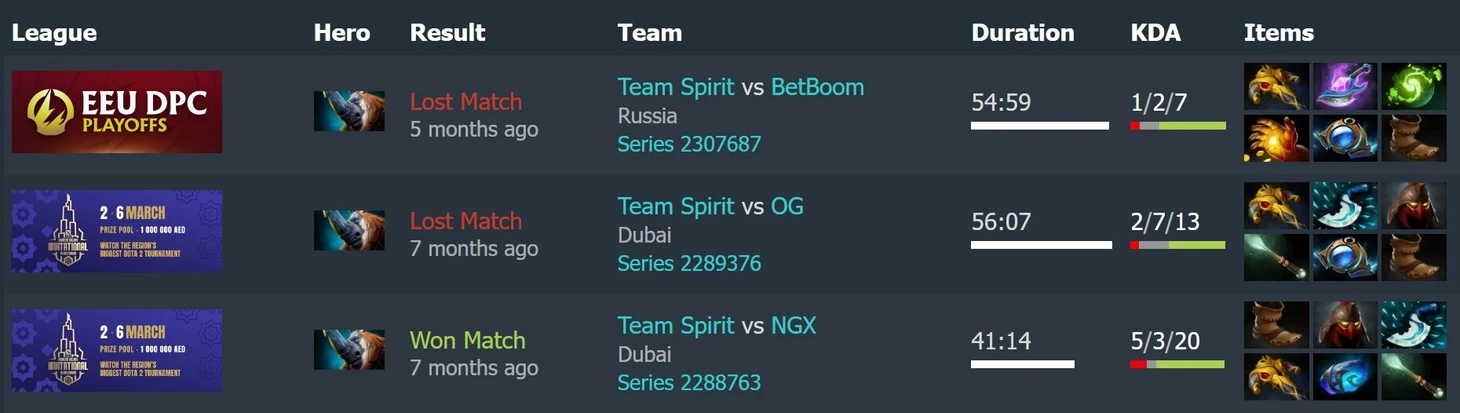Click the Duration column header
Screen dimensions: 1460x413
[1022, 33]
